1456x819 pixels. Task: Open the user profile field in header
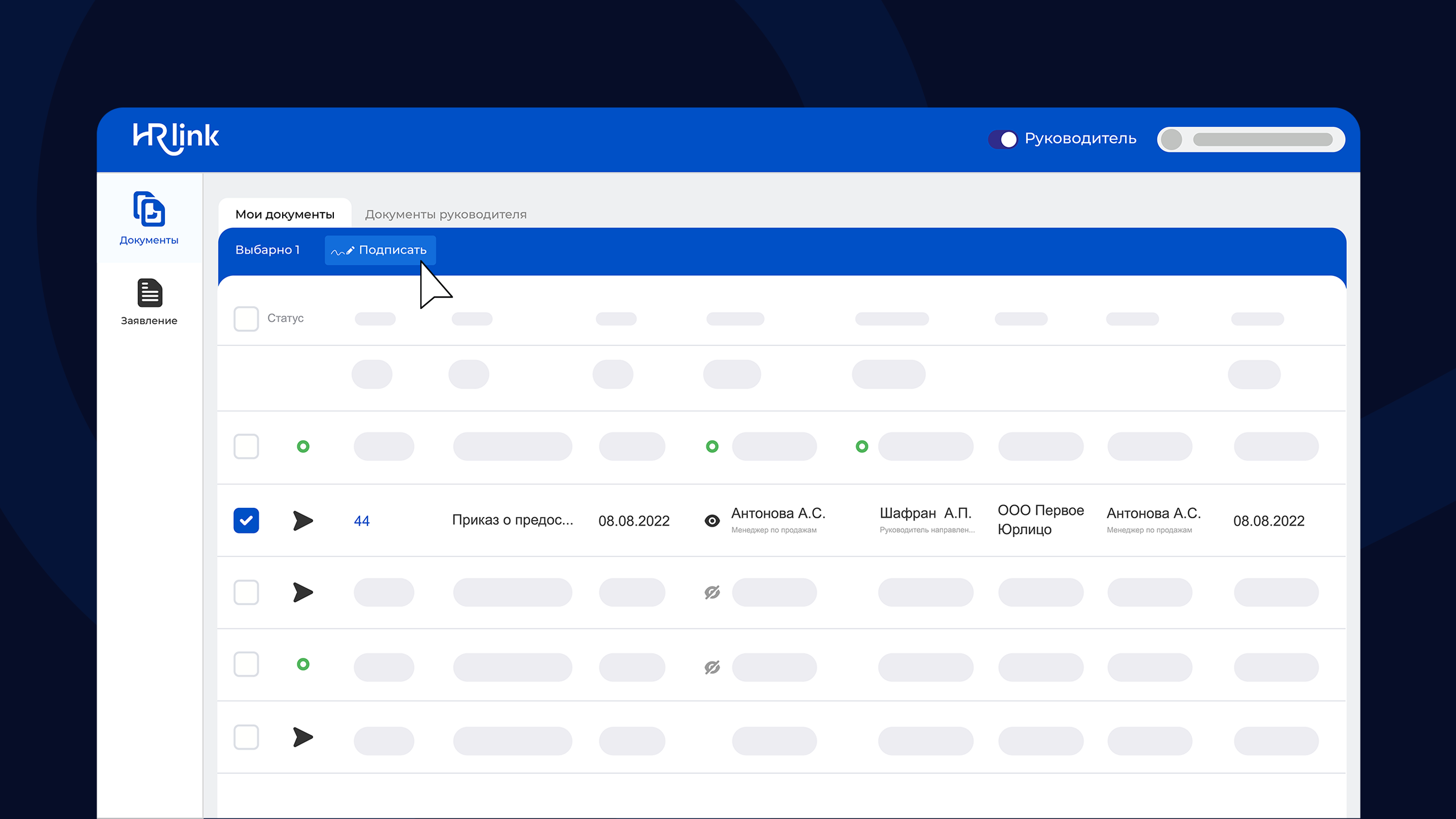[1262, 139]
